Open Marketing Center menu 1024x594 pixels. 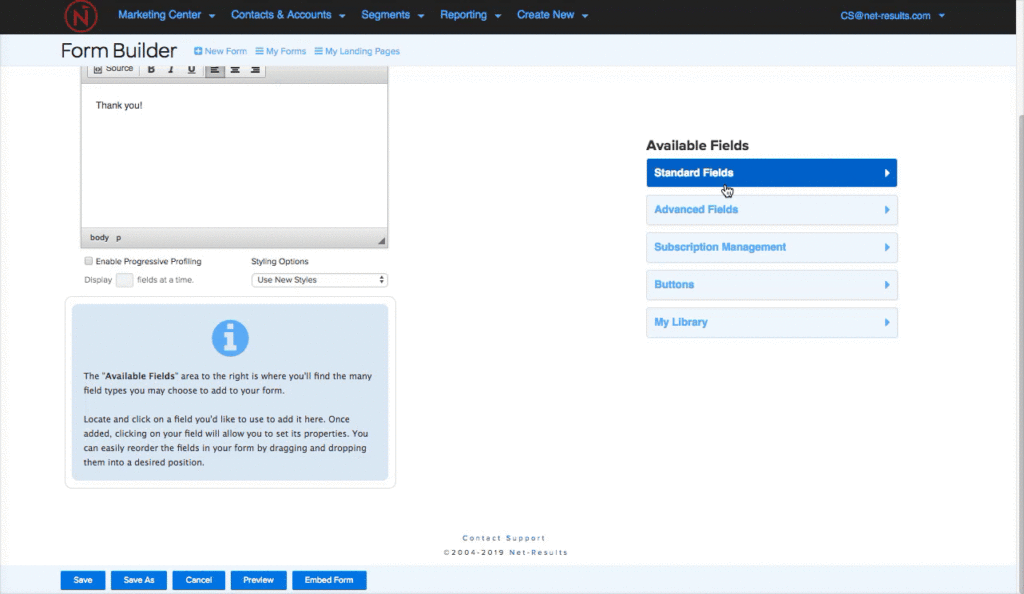167,15
